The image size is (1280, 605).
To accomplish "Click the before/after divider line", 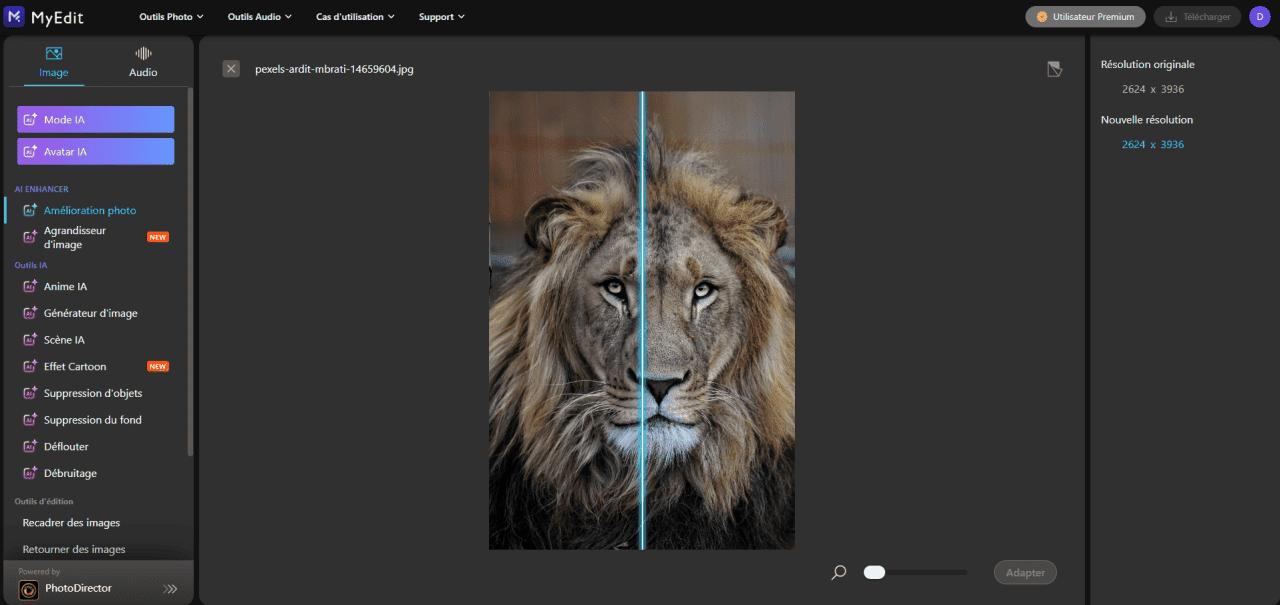I will pos(642,320).
